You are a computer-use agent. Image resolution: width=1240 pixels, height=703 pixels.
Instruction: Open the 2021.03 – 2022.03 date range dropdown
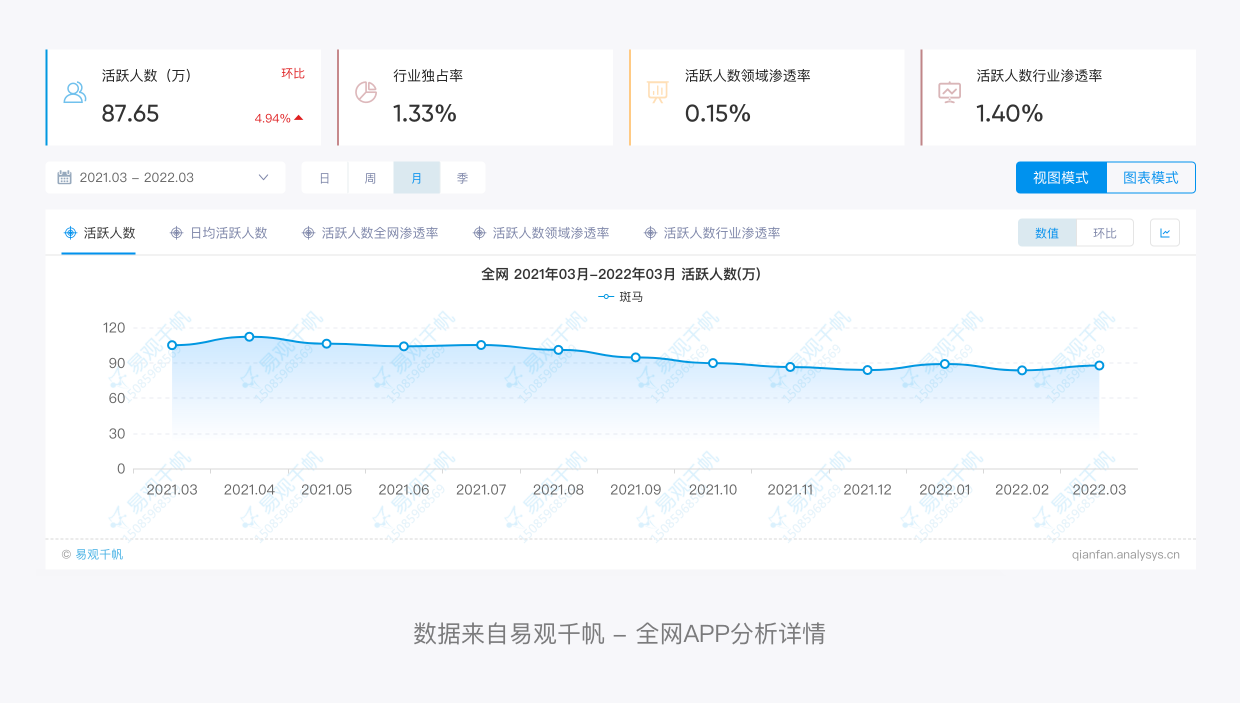click(164, 176)
